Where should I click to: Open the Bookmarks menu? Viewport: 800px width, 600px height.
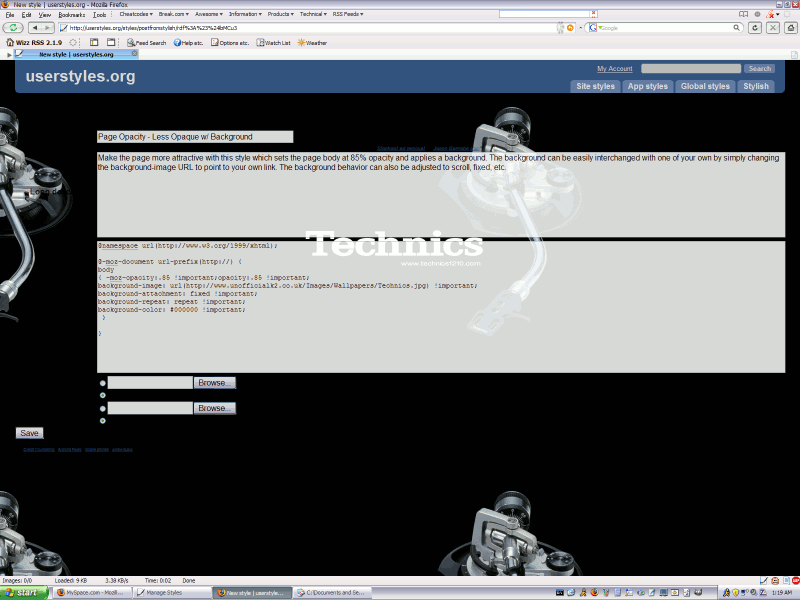click(71, 15)
